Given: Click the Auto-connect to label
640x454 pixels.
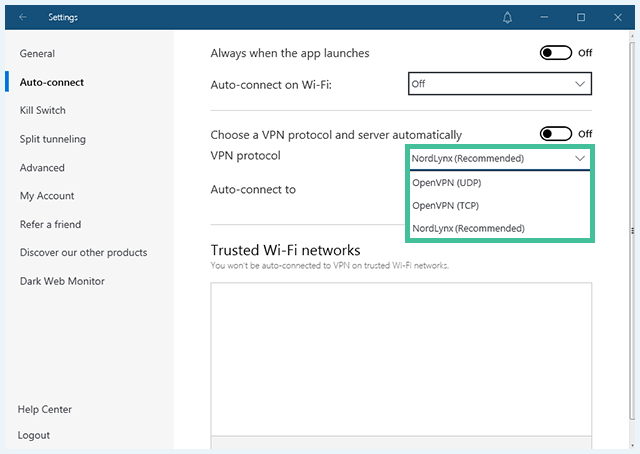Looking at the screenshot, I should [x=253, y=189].
